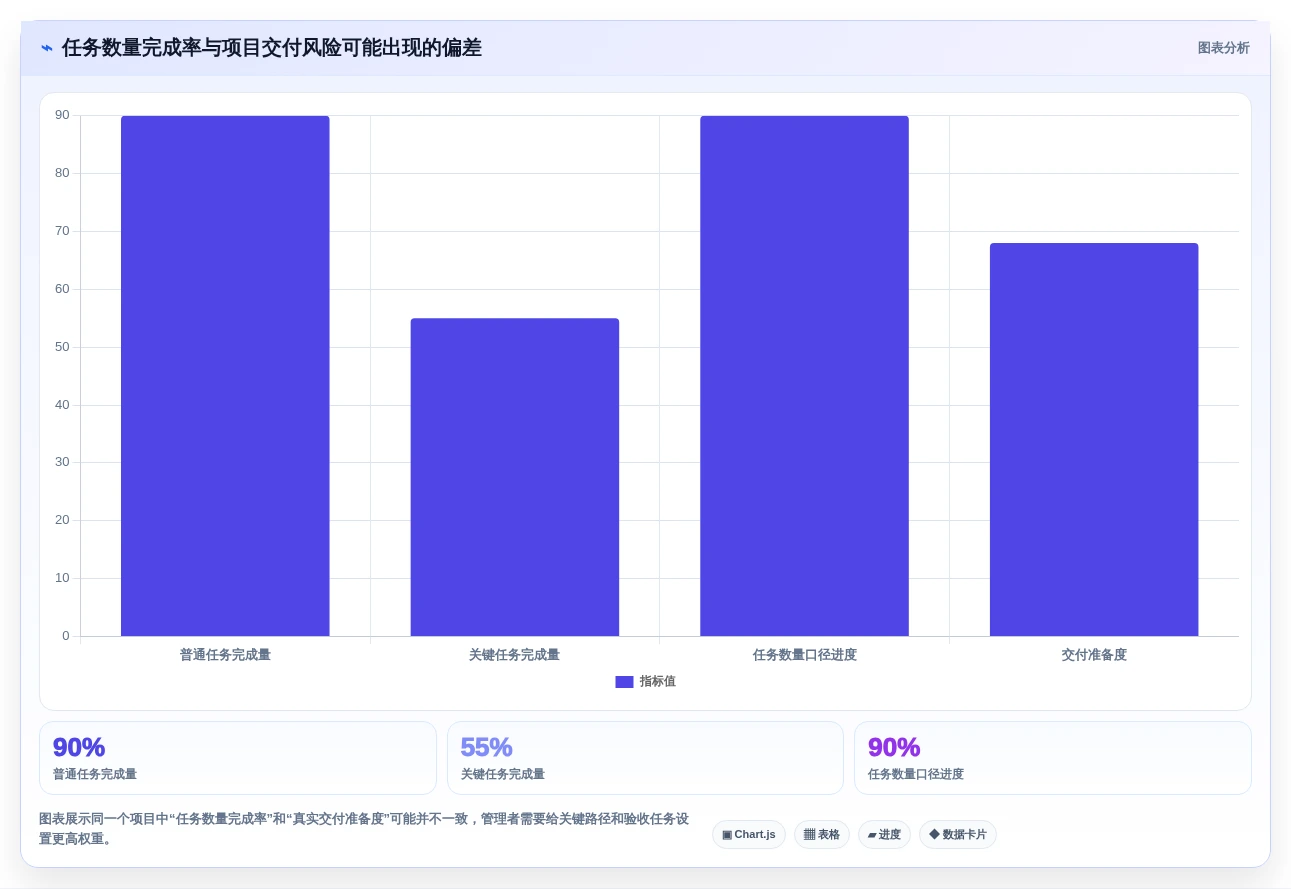Select the 90% 普通任务完成量 stat card

coord(238,758)
